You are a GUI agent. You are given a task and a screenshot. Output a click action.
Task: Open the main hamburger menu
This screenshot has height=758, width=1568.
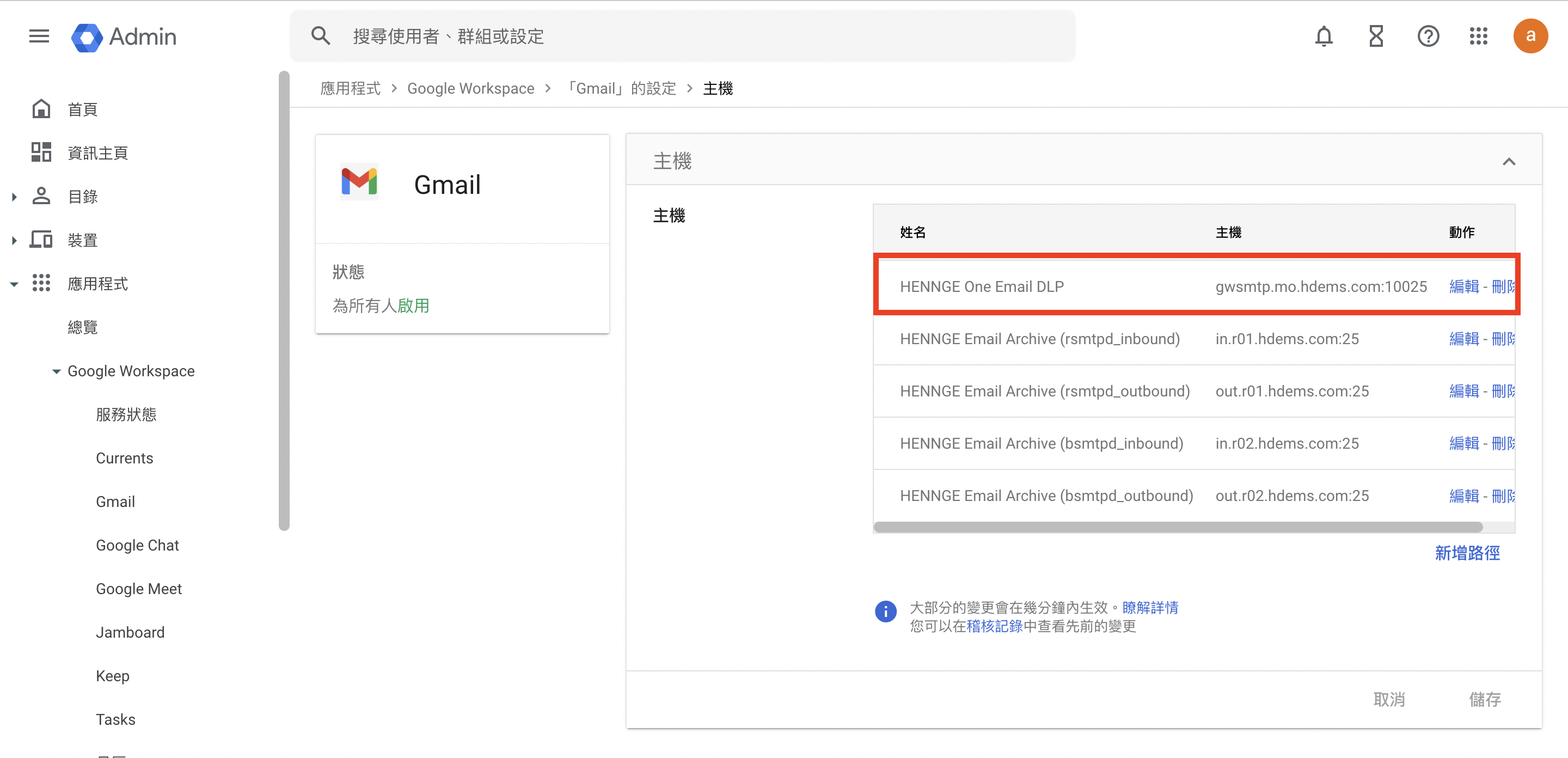tap(39, 36)
